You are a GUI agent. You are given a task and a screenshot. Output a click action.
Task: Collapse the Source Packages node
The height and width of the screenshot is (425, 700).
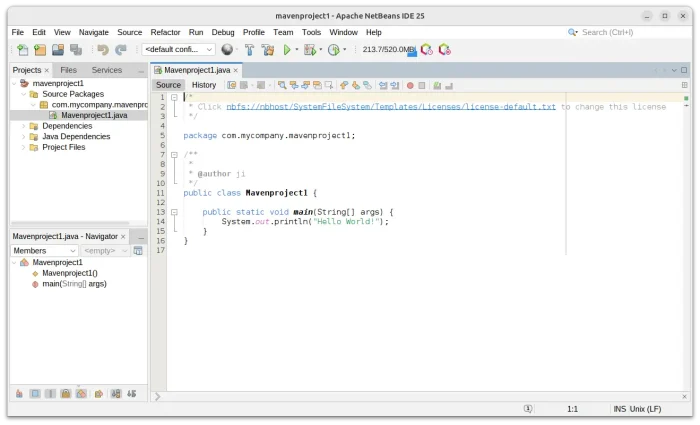[x=24, y=94]
